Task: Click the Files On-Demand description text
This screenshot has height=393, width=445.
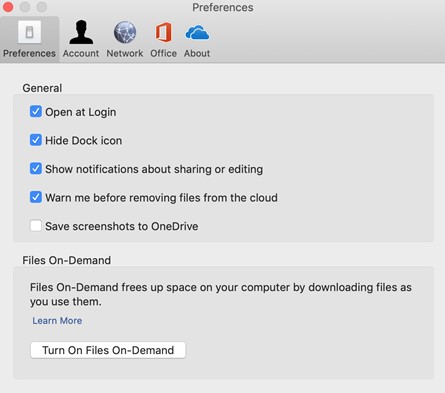Action: [221, 294]
